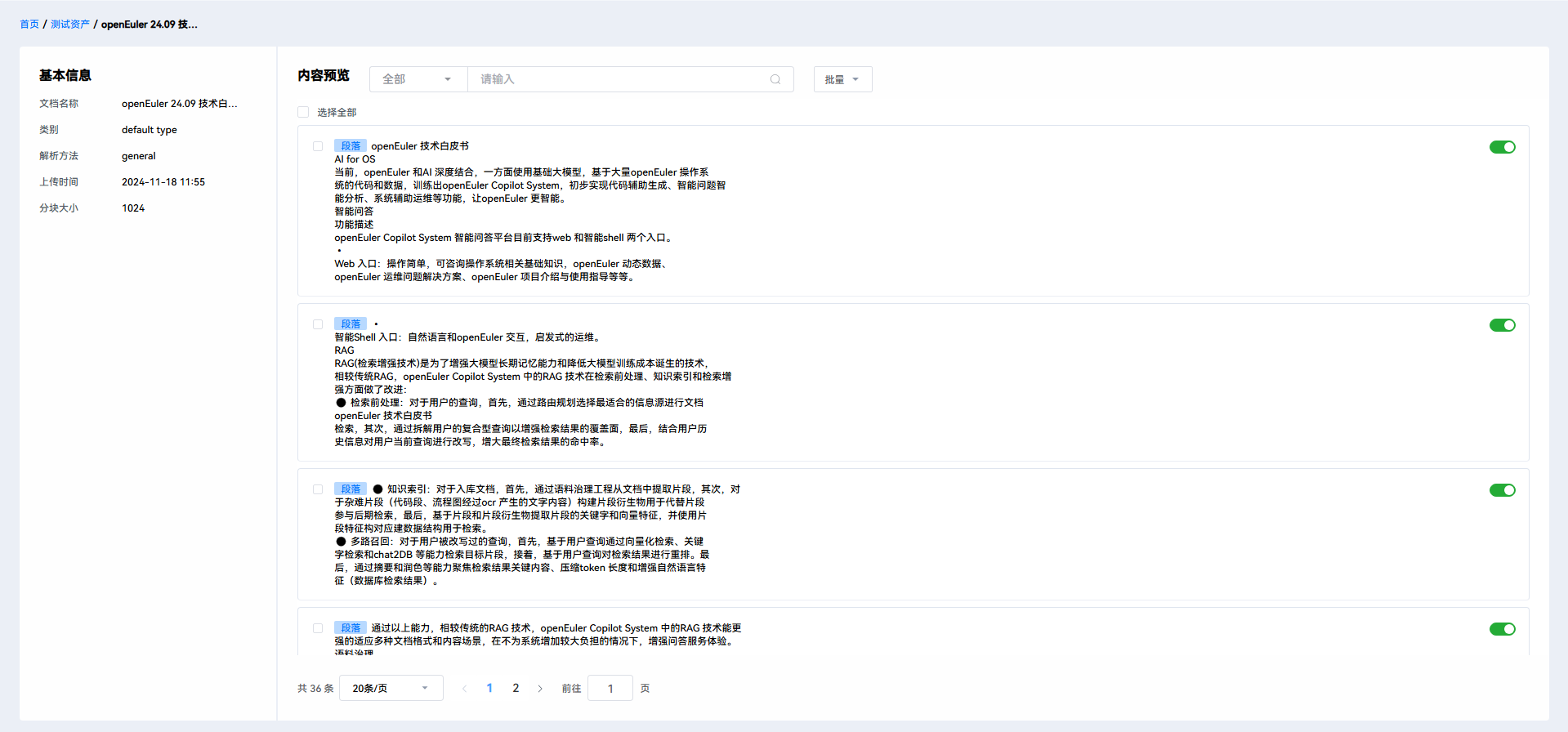Click the general parsing method value
This screenshot has height=732, width=1568.
pos(139,156)
